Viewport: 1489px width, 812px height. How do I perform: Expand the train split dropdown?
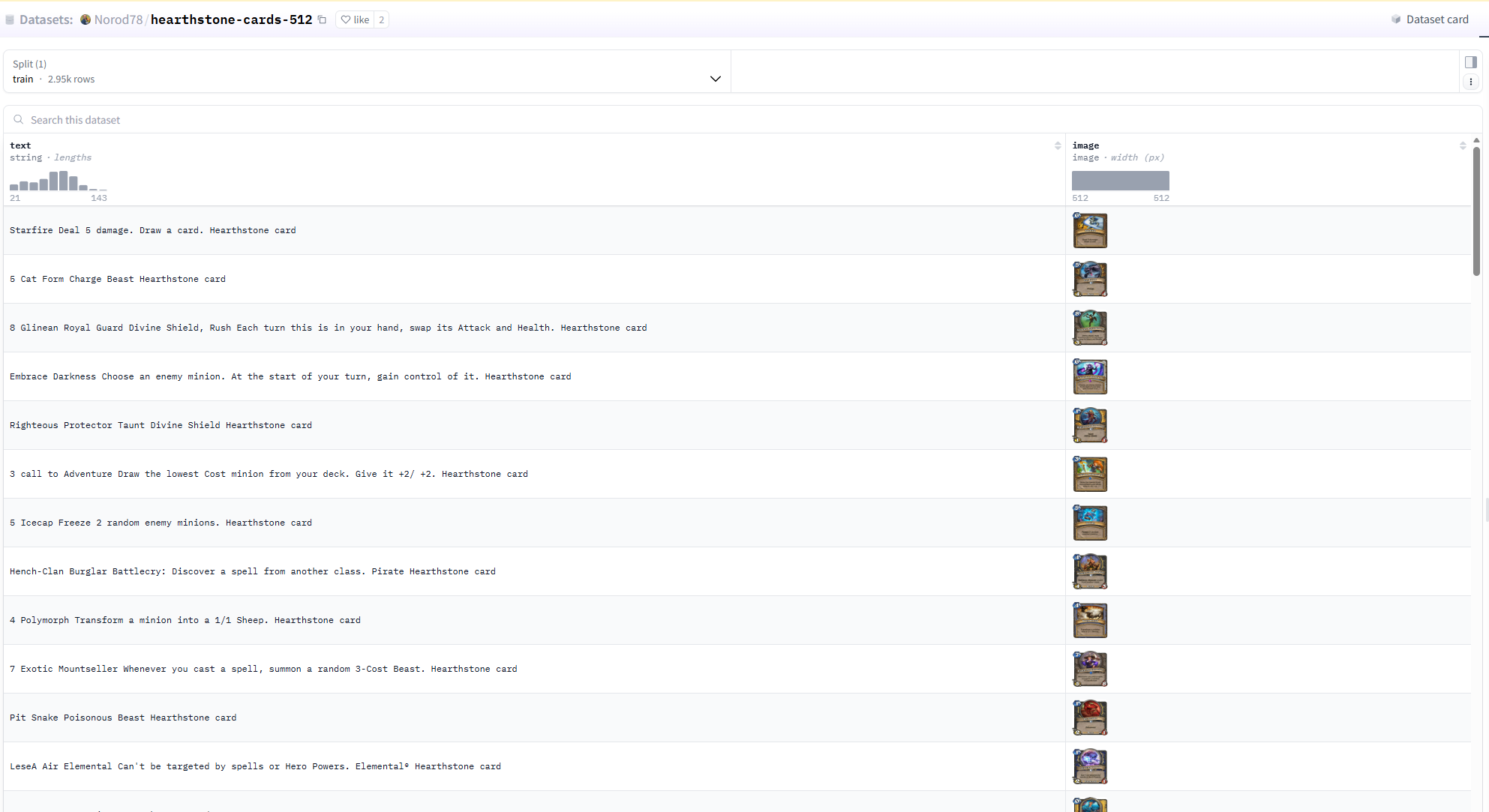coord(715,79)
